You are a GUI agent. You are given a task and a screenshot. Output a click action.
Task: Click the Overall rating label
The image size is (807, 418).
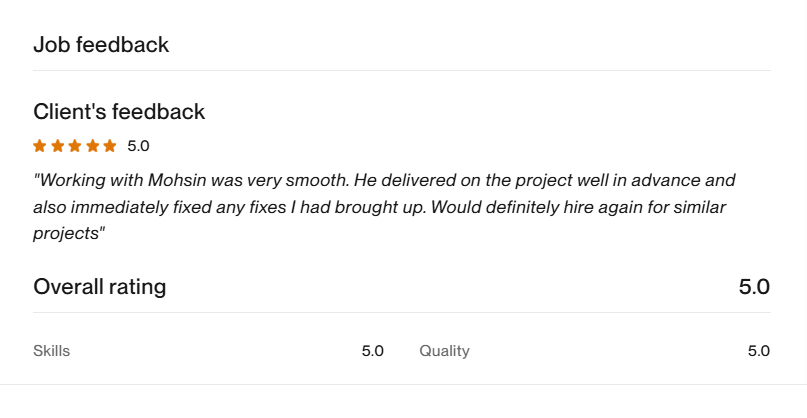[100, 287]
